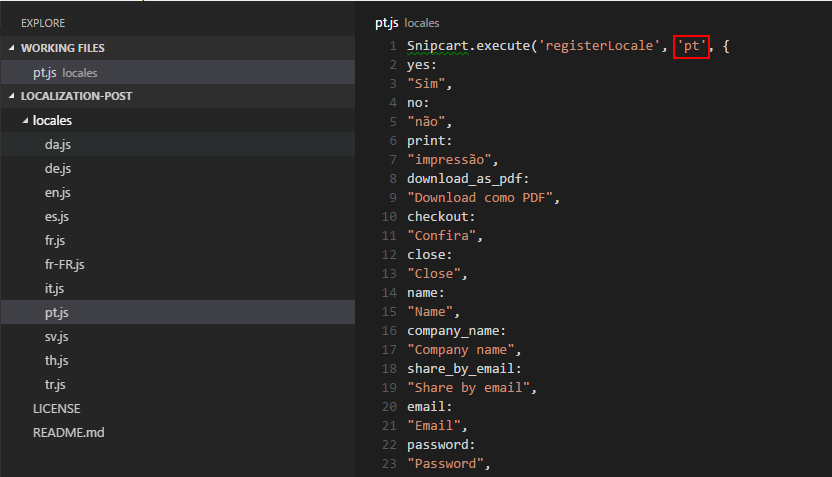The image size is (832, 477).
Task: Open da.js in locales folder
Action: (178, 144)
